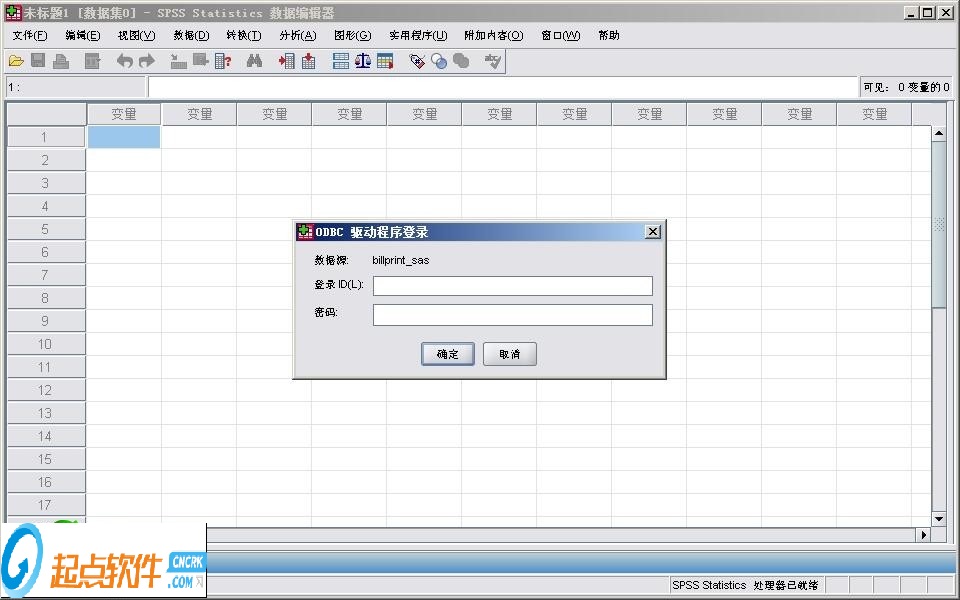Select row header 5
960x600 pixels.
[46, 229]
